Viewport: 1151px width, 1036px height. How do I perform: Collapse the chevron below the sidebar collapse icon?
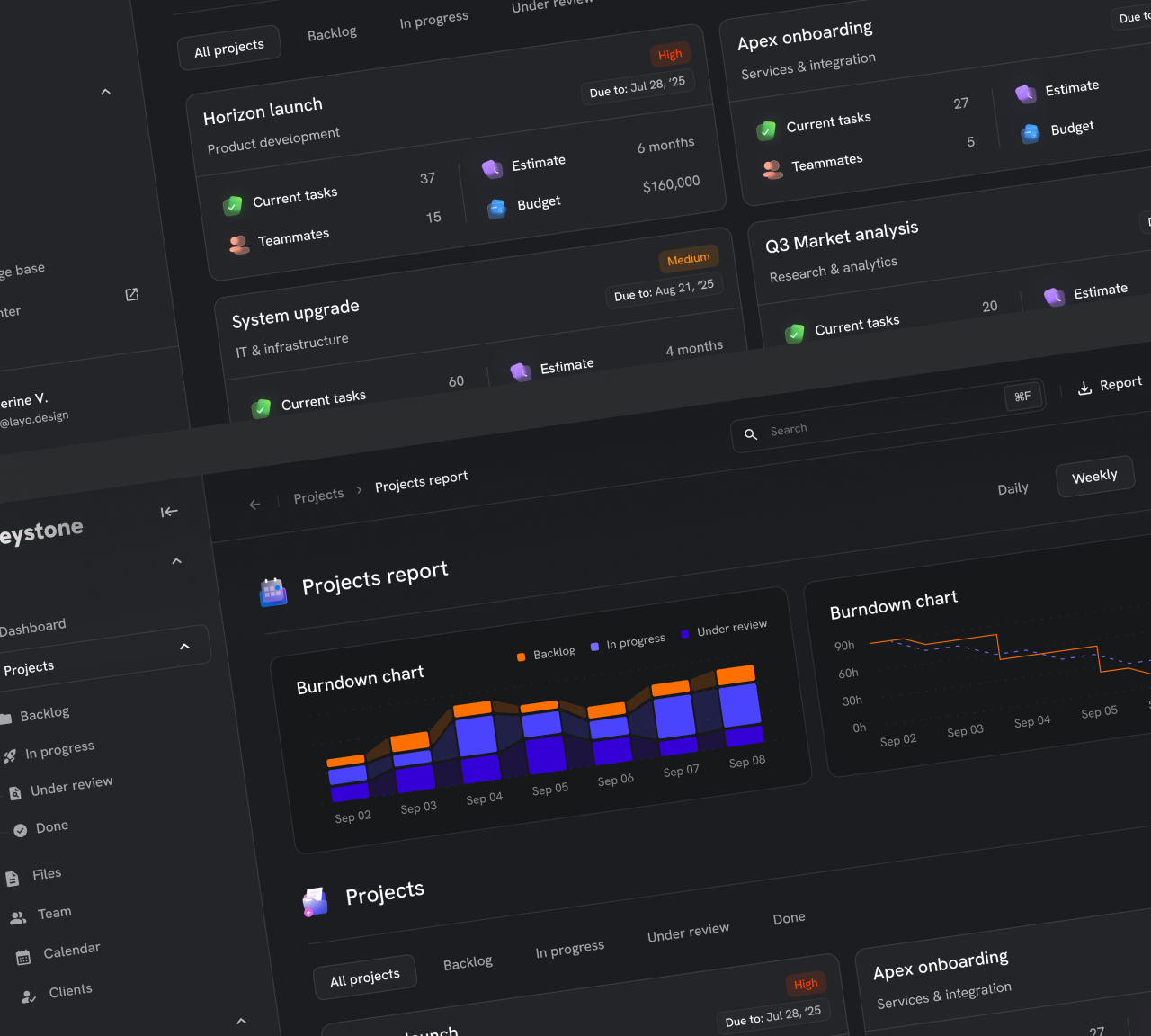[176, 560]
